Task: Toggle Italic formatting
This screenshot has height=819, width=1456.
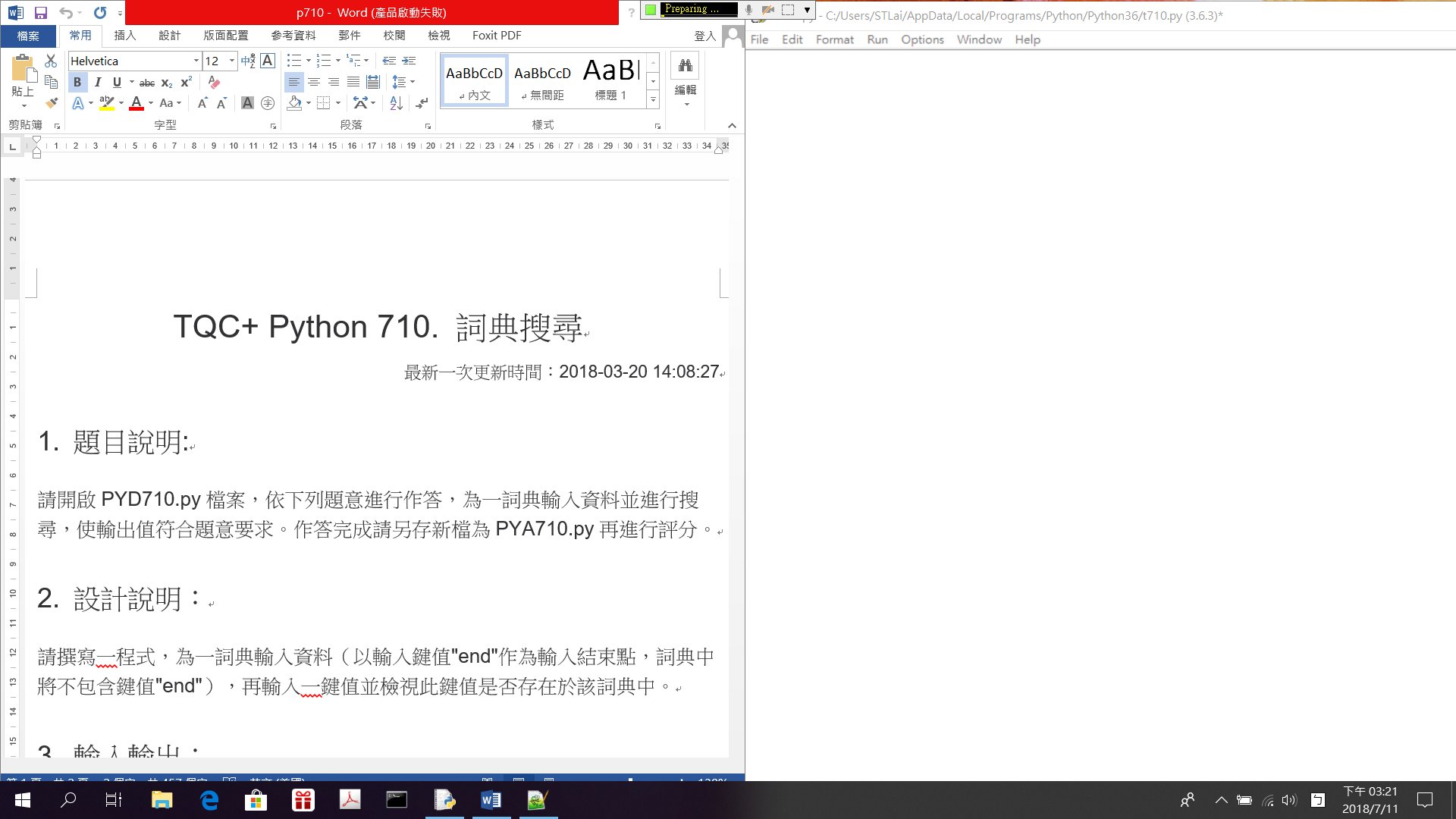Action: (97, 82)
